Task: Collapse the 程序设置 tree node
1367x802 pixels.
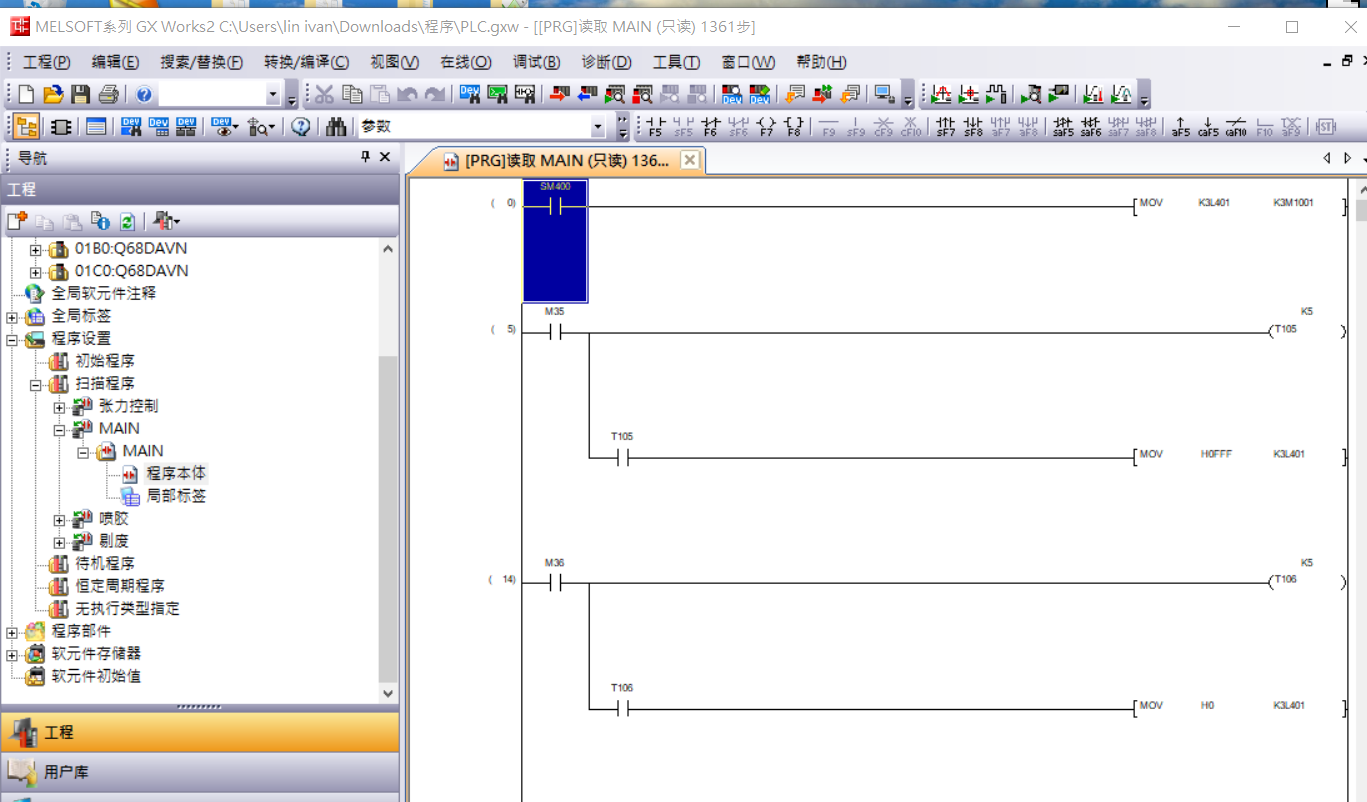Action: point(13,339)
